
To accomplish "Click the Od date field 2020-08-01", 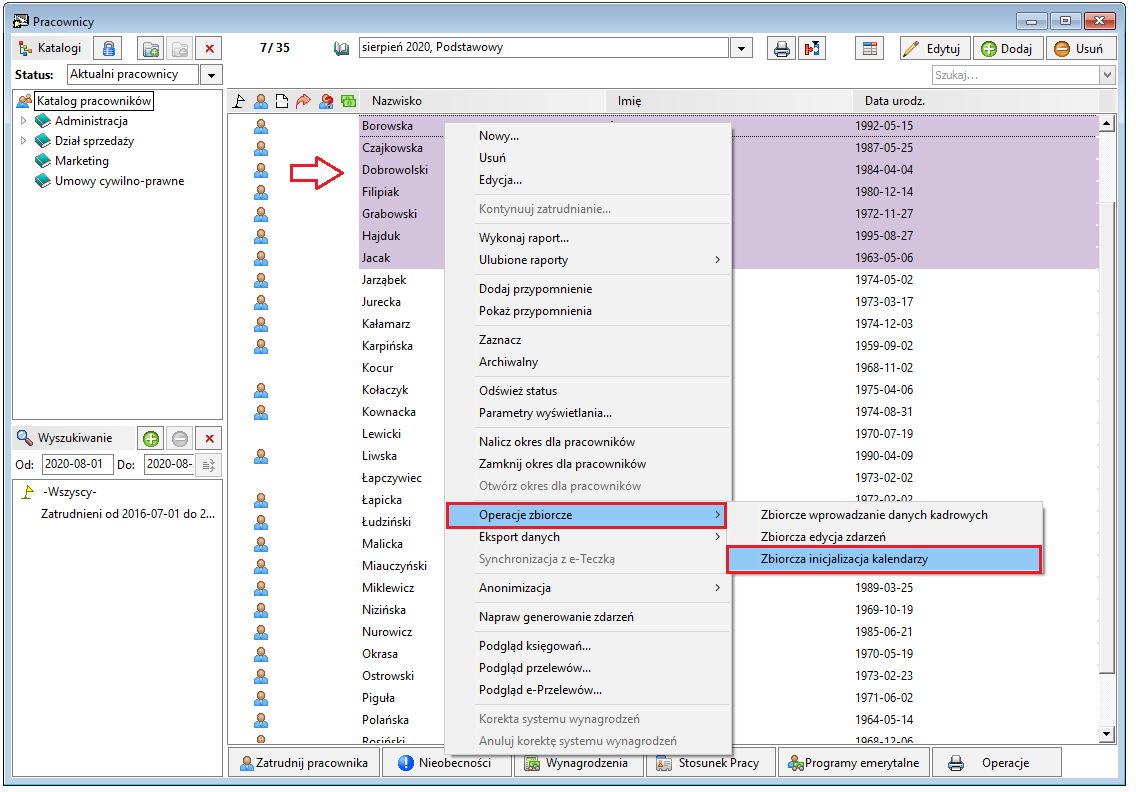I will point(78,464).
